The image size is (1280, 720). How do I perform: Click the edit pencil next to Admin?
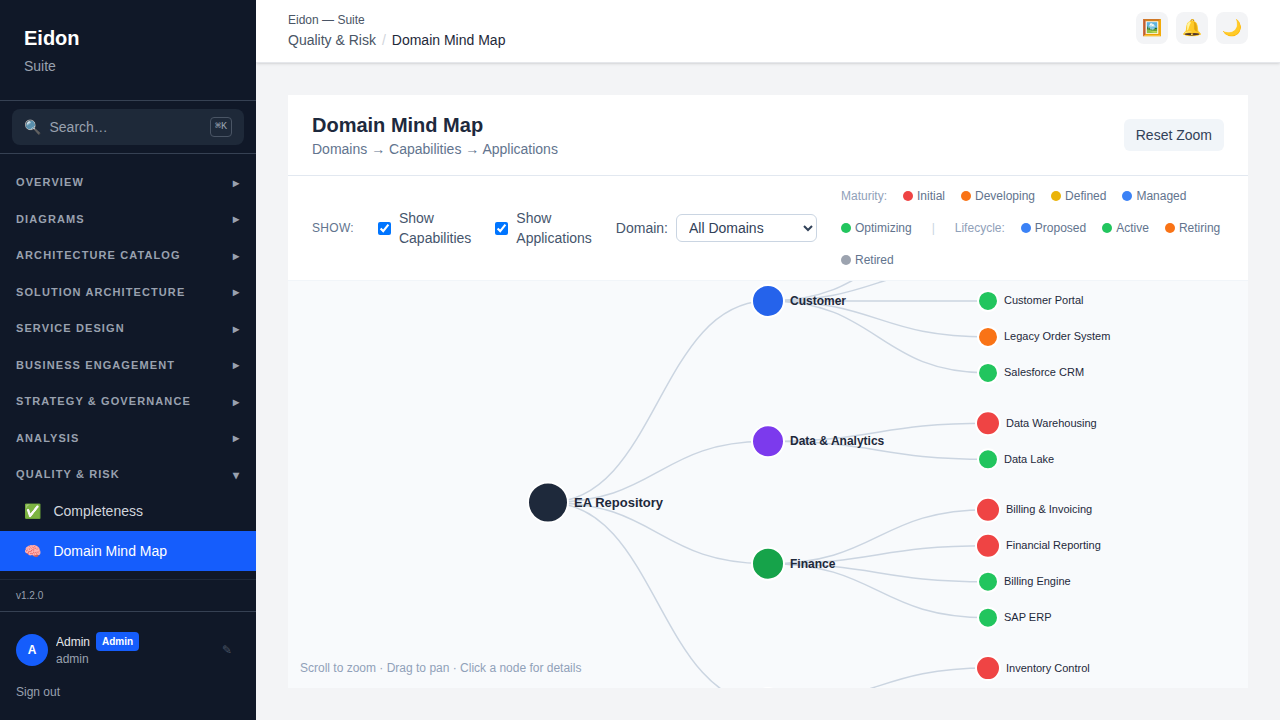[x=227, y=650]
